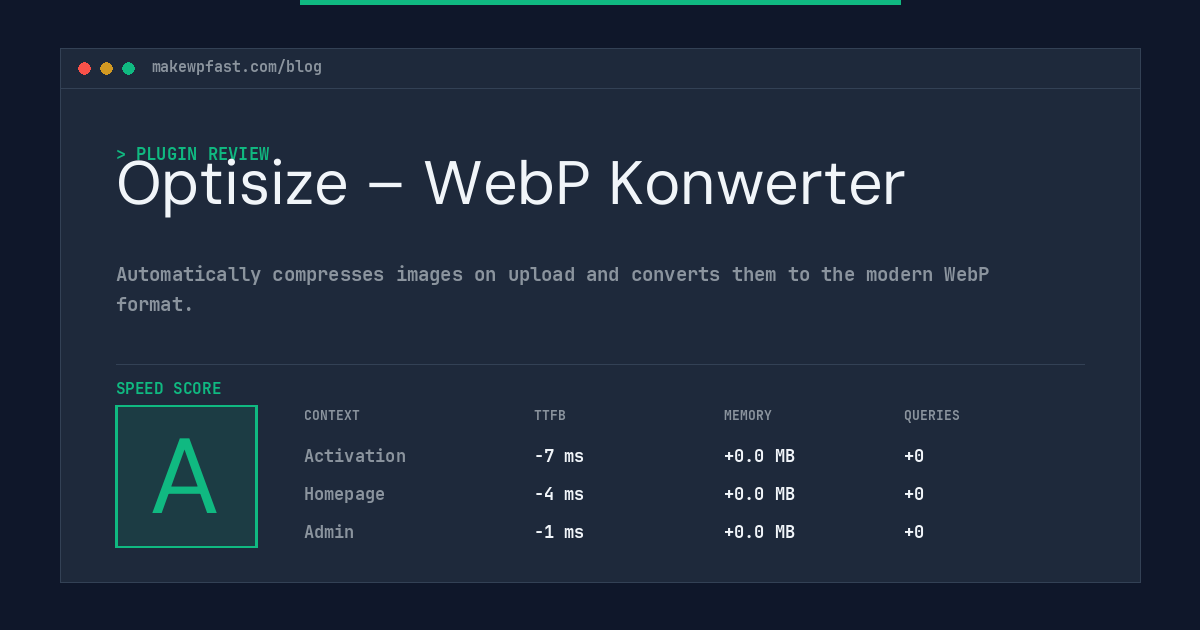Click the '-7 ms' TTFB value
The image size is (1200, 630).
click(x=559, y=456)
